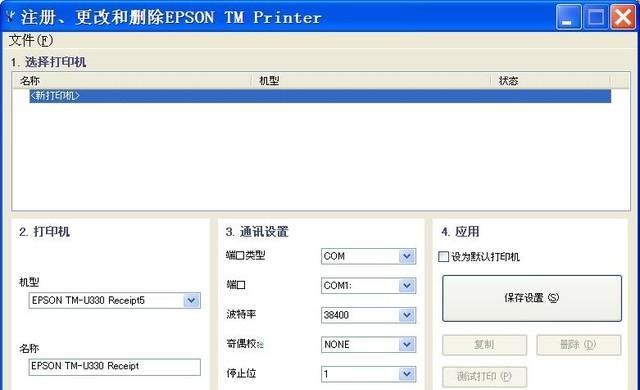This screenshot has height=390, width=640.
Task: Click the application icon in title bar
Action: coord(11,17)
